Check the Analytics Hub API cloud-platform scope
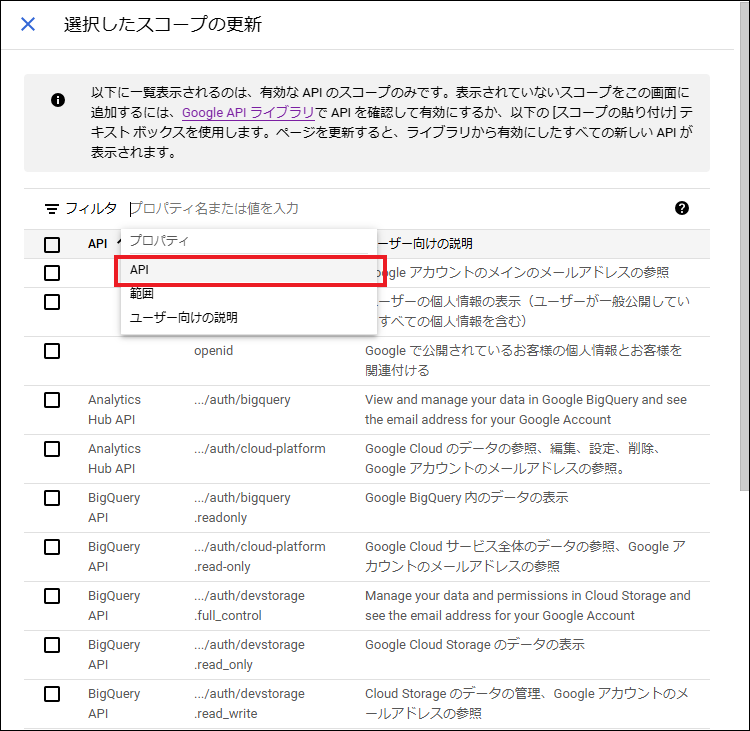The height and width of the screenshot is (731, 750). (x=52, y=449)
